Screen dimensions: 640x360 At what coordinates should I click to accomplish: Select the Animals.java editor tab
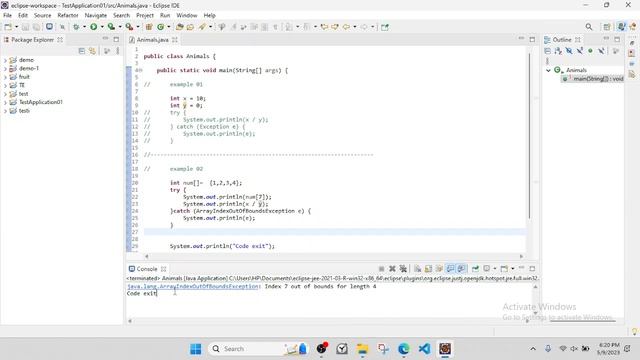152,40
